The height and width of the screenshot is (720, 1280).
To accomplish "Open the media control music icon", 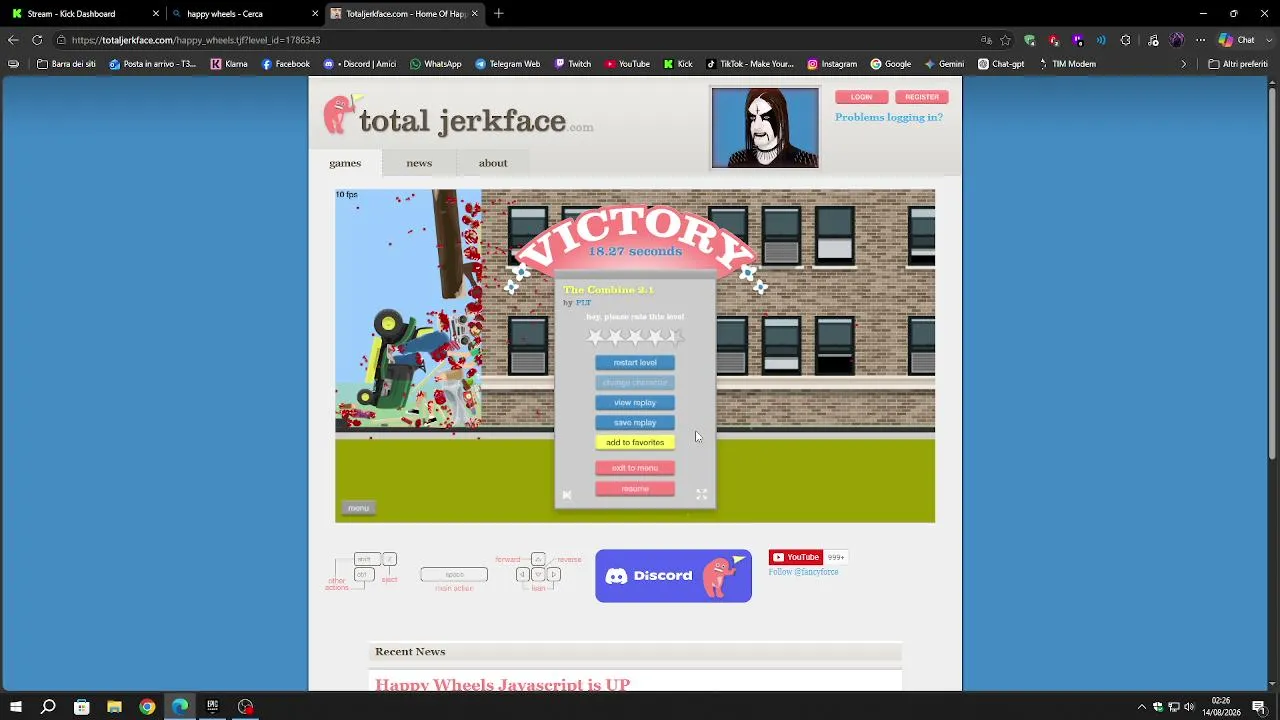I will (1153, 40).
